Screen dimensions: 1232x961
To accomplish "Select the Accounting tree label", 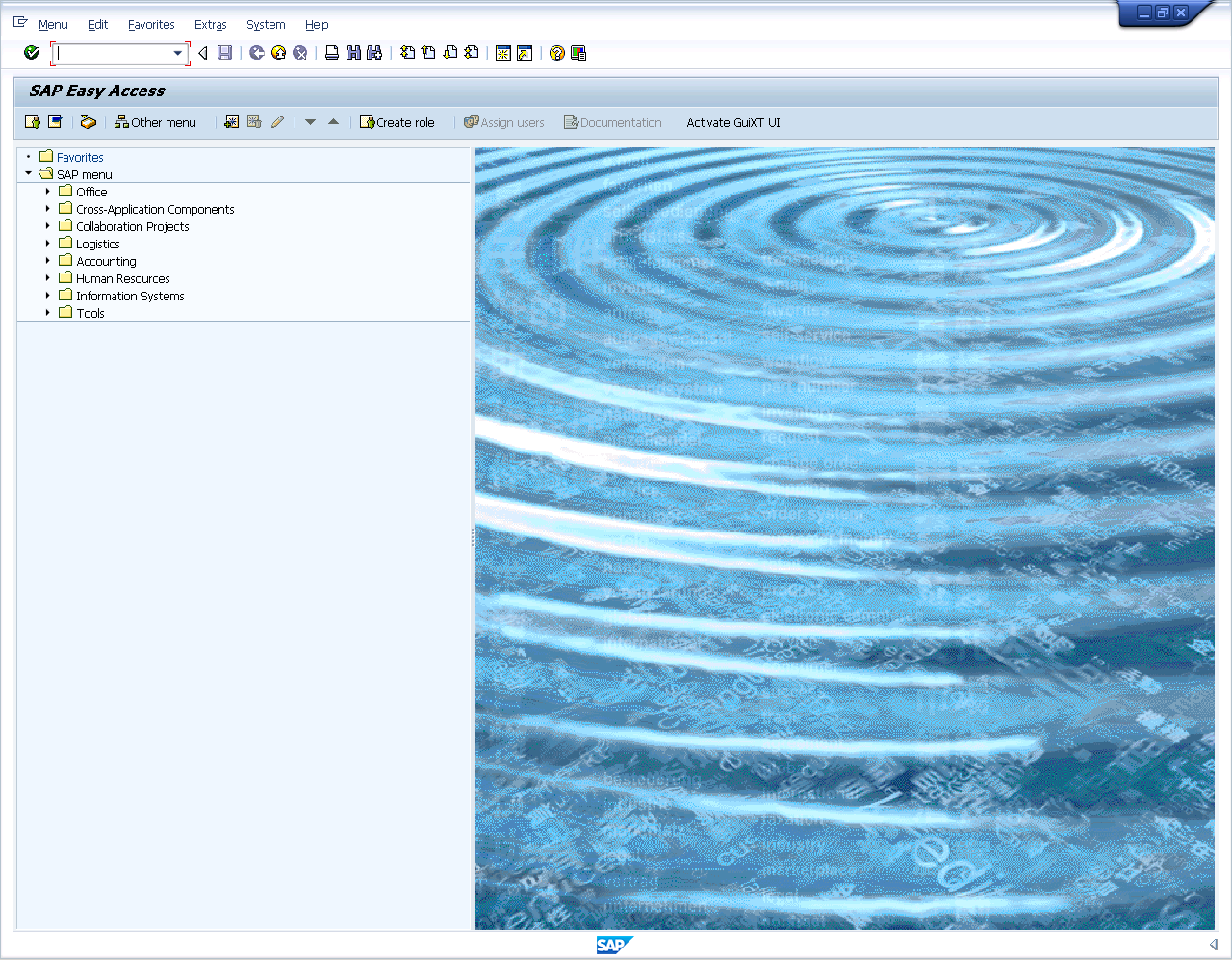I will [106, 261].
